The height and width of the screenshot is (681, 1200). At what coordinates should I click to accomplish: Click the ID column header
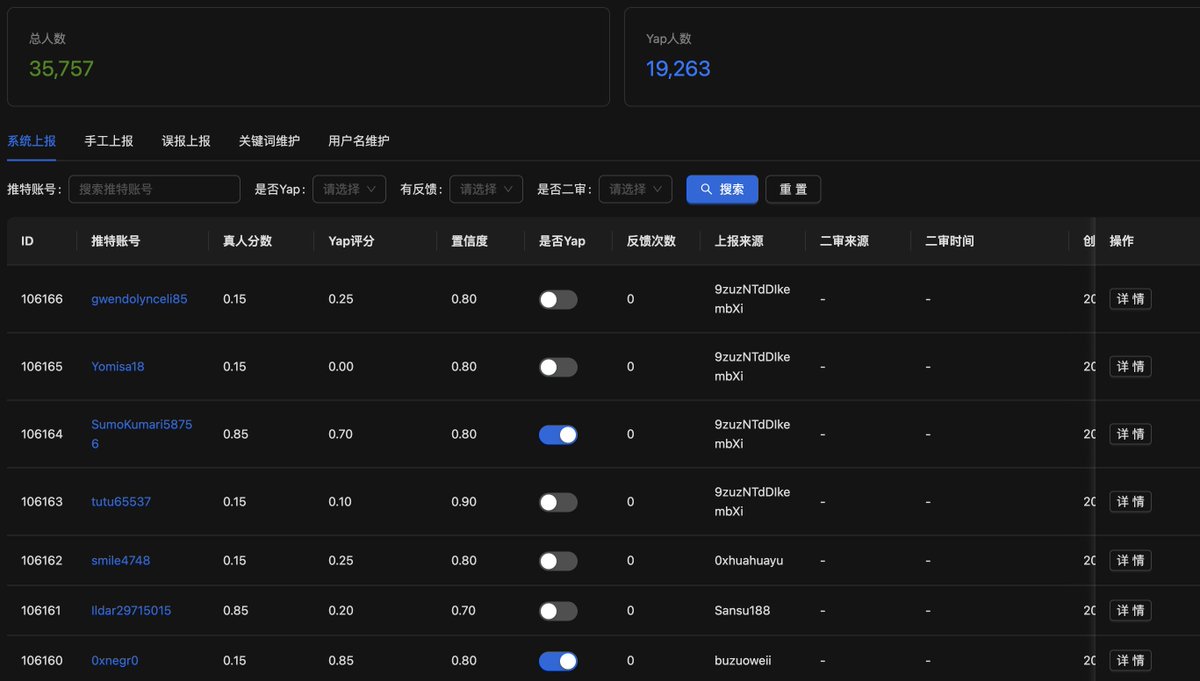28,241
